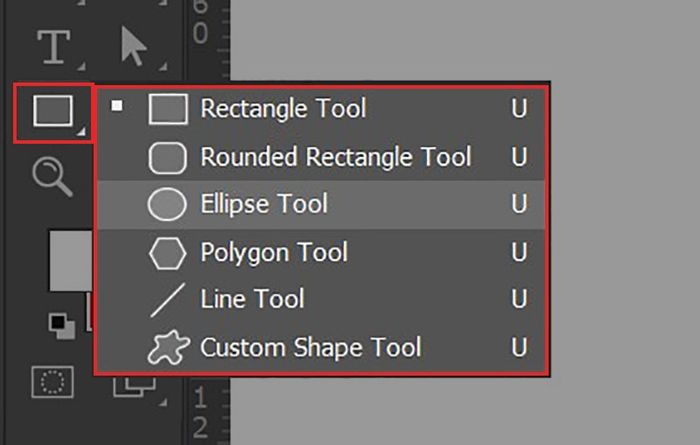Pick Ellipse Tool in flyout menu
This screenshot has height=445, width=700.
coord(264,205)
